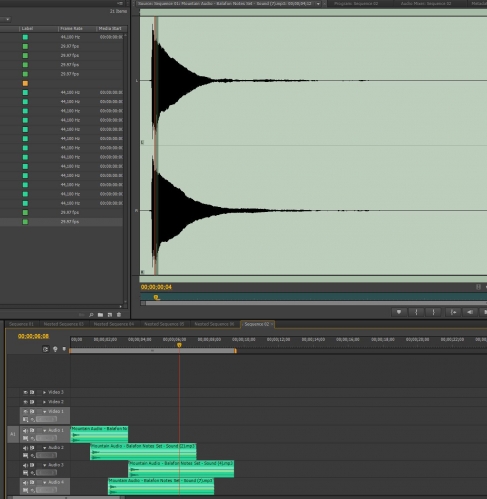Screen dimensions: 487x499
Task: Toggle sync lock on Audio 1 track
Action: 32,430
